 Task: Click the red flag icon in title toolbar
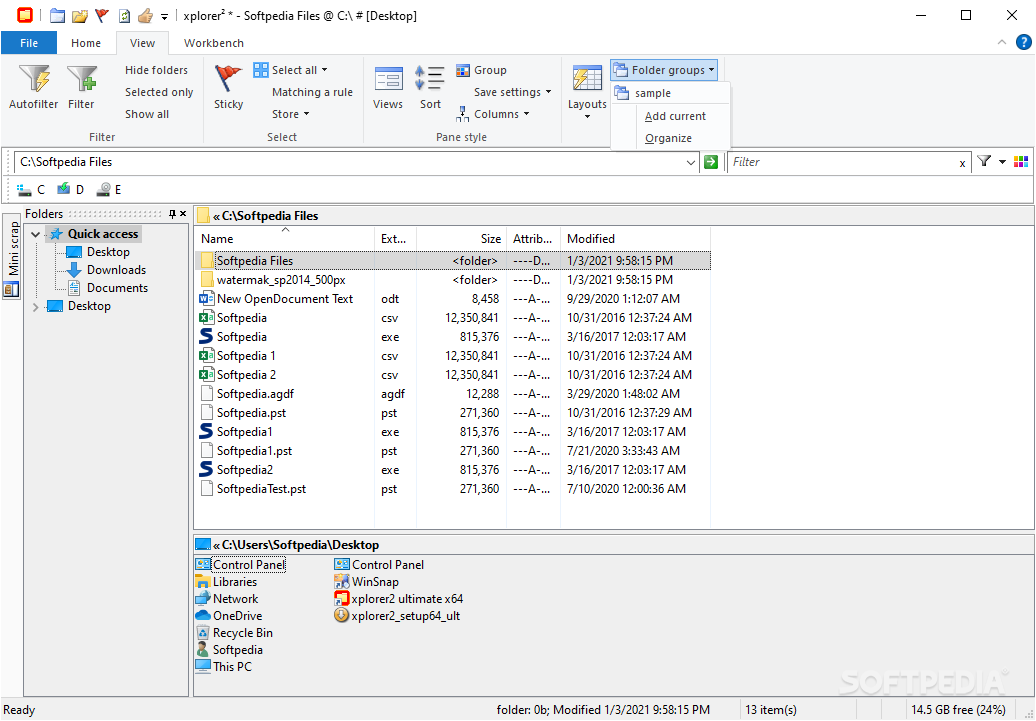pyautogui.click(x=102, y=15)
